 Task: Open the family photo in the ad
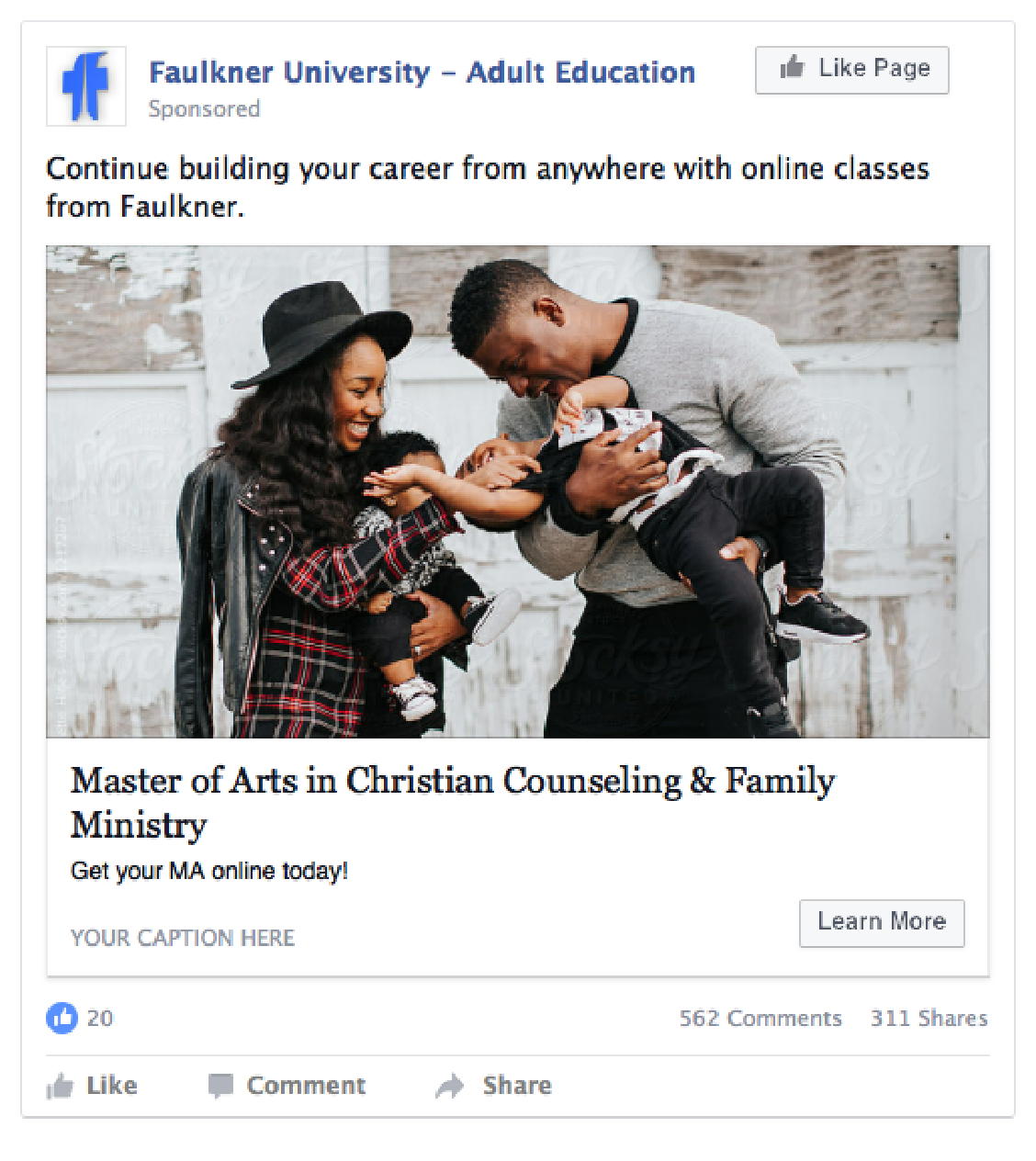click(x=517, y=491)
